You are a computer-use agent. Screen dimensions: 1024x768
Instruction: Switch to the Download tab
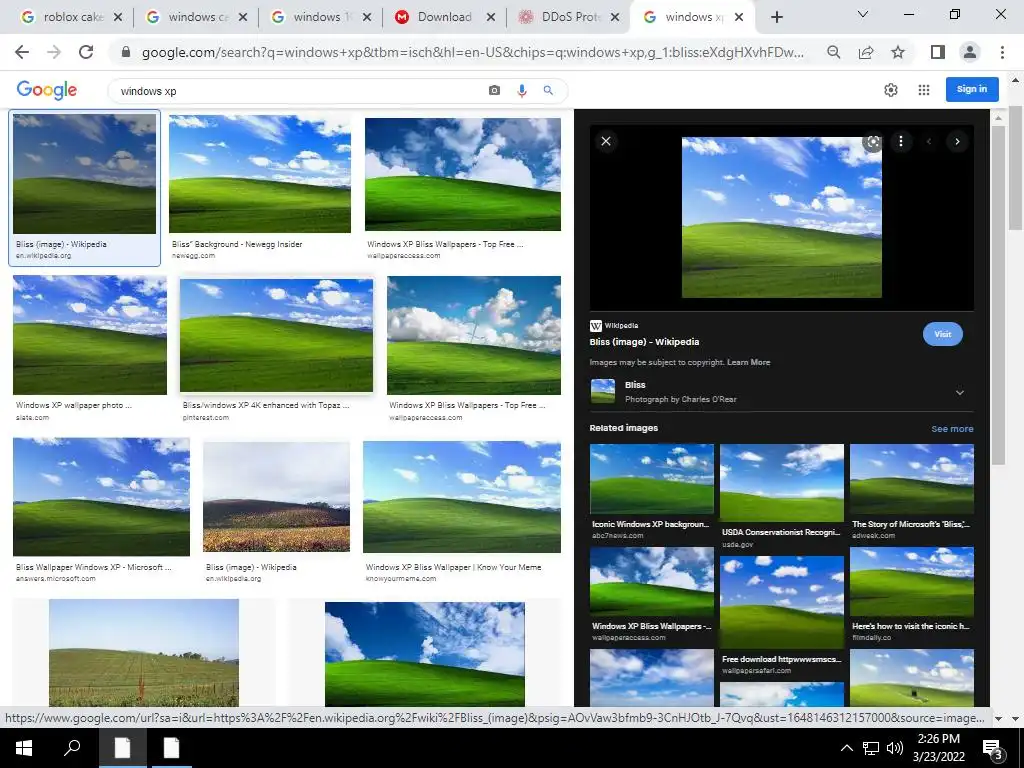(x=443, y=17)
